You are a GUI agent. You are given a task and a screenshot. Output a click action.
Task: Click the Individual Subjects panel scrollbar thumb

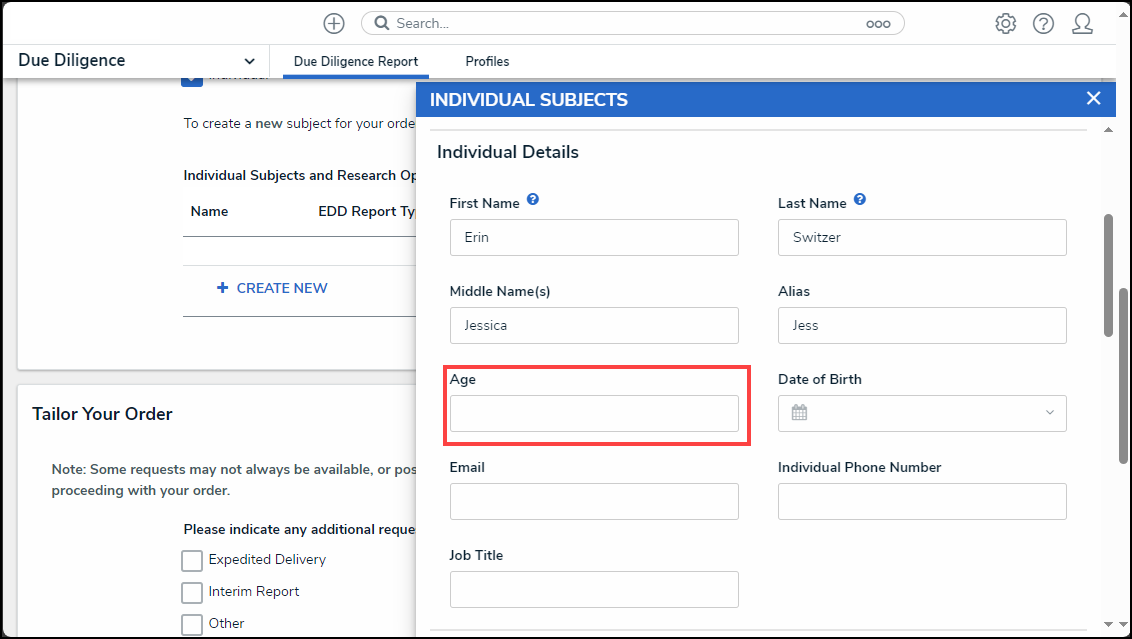1108,275
